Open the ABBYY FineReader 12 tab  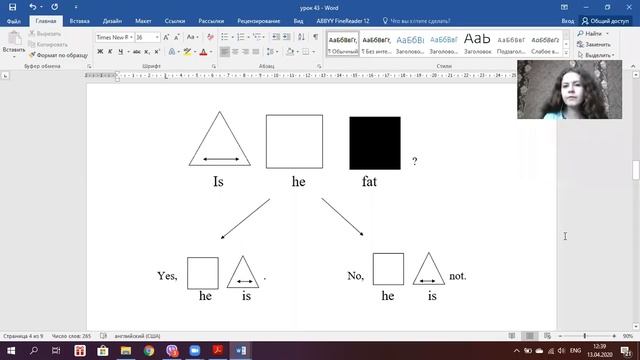(343, 21)
